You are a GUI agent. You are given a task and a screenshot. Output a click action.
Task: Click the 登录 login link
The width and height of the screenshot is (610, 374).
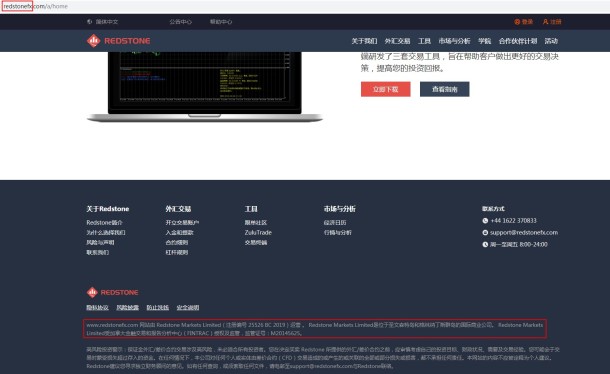(528, 22)
